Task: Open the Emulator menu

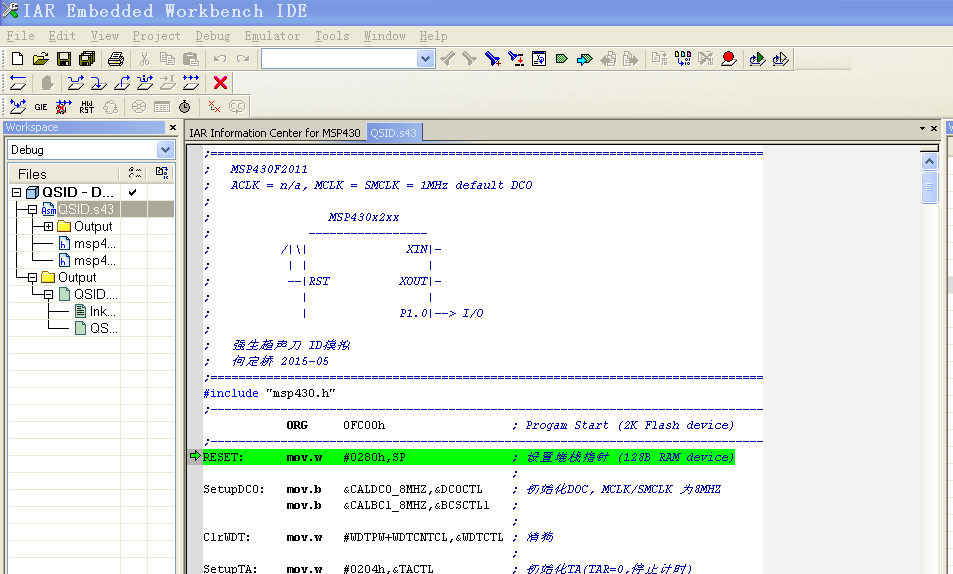Action: click(272, 36)
